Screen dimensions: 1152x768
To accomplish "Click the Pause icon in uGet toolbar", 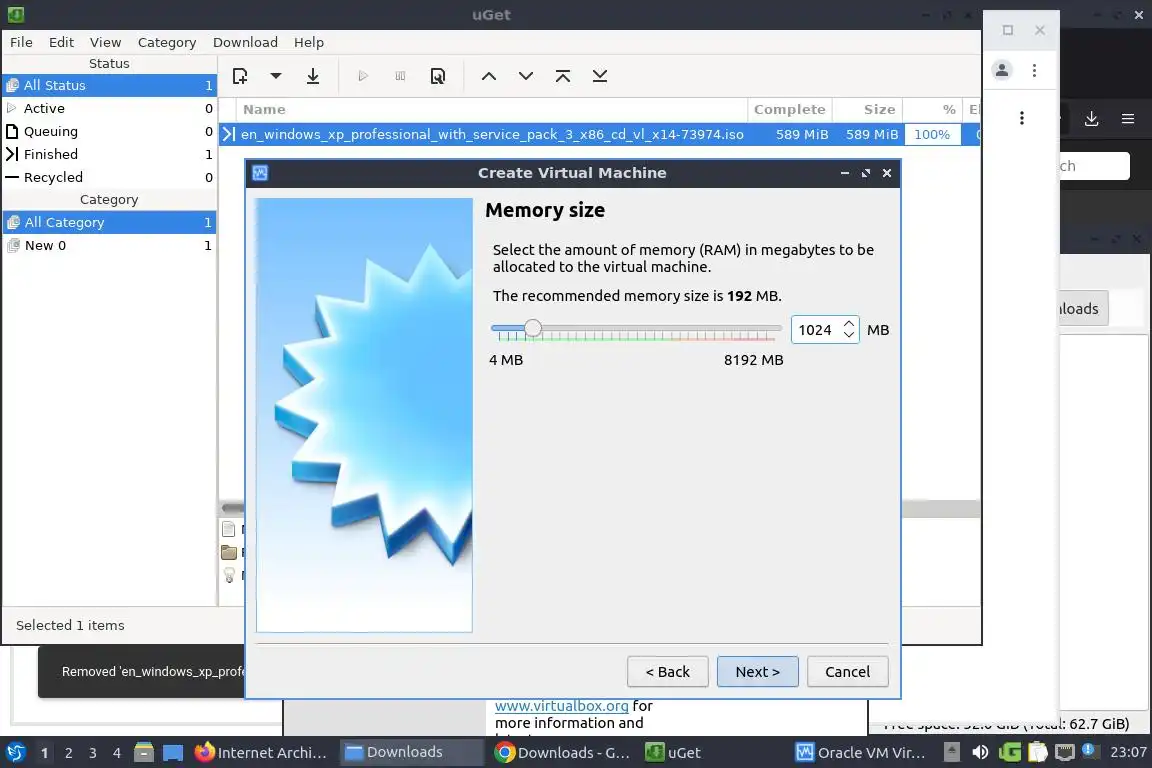I will pyautogui.click(x=400, y=76).
